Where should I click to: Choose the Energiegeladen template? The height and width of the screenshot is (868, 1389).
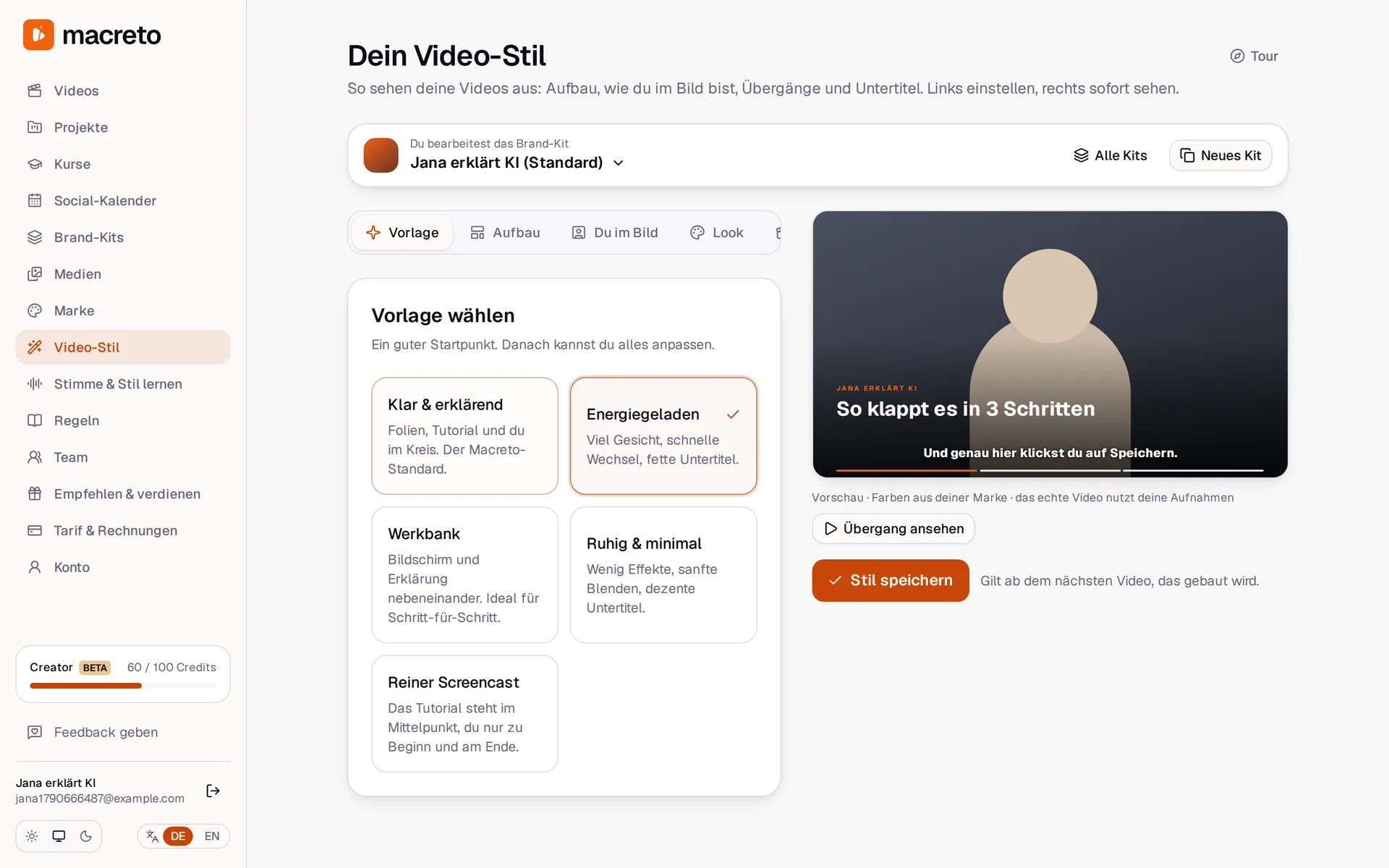tap(663, 436)
